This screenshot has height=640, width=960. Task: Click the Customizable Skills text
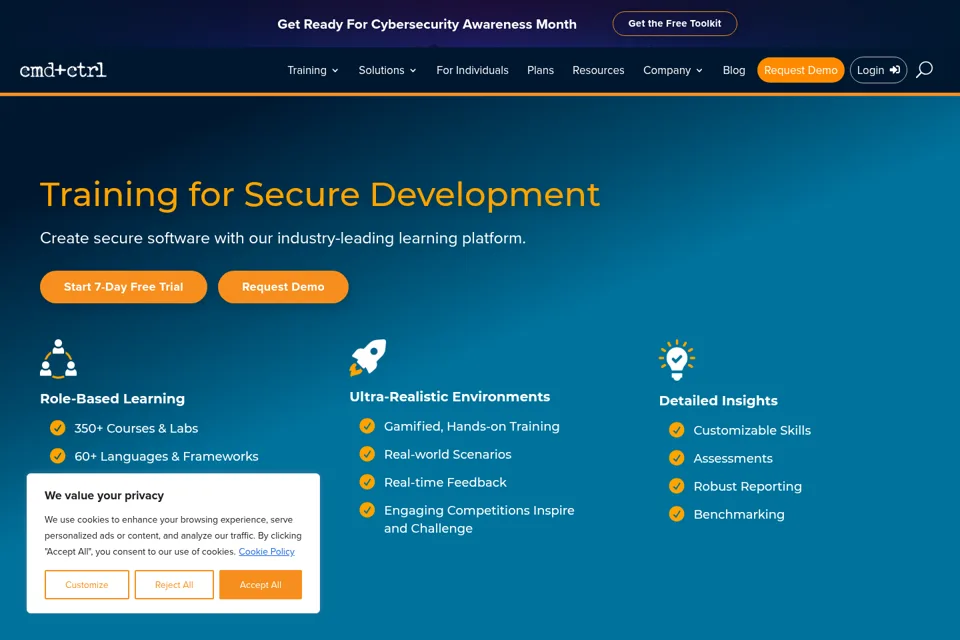[x=752, y=430]
